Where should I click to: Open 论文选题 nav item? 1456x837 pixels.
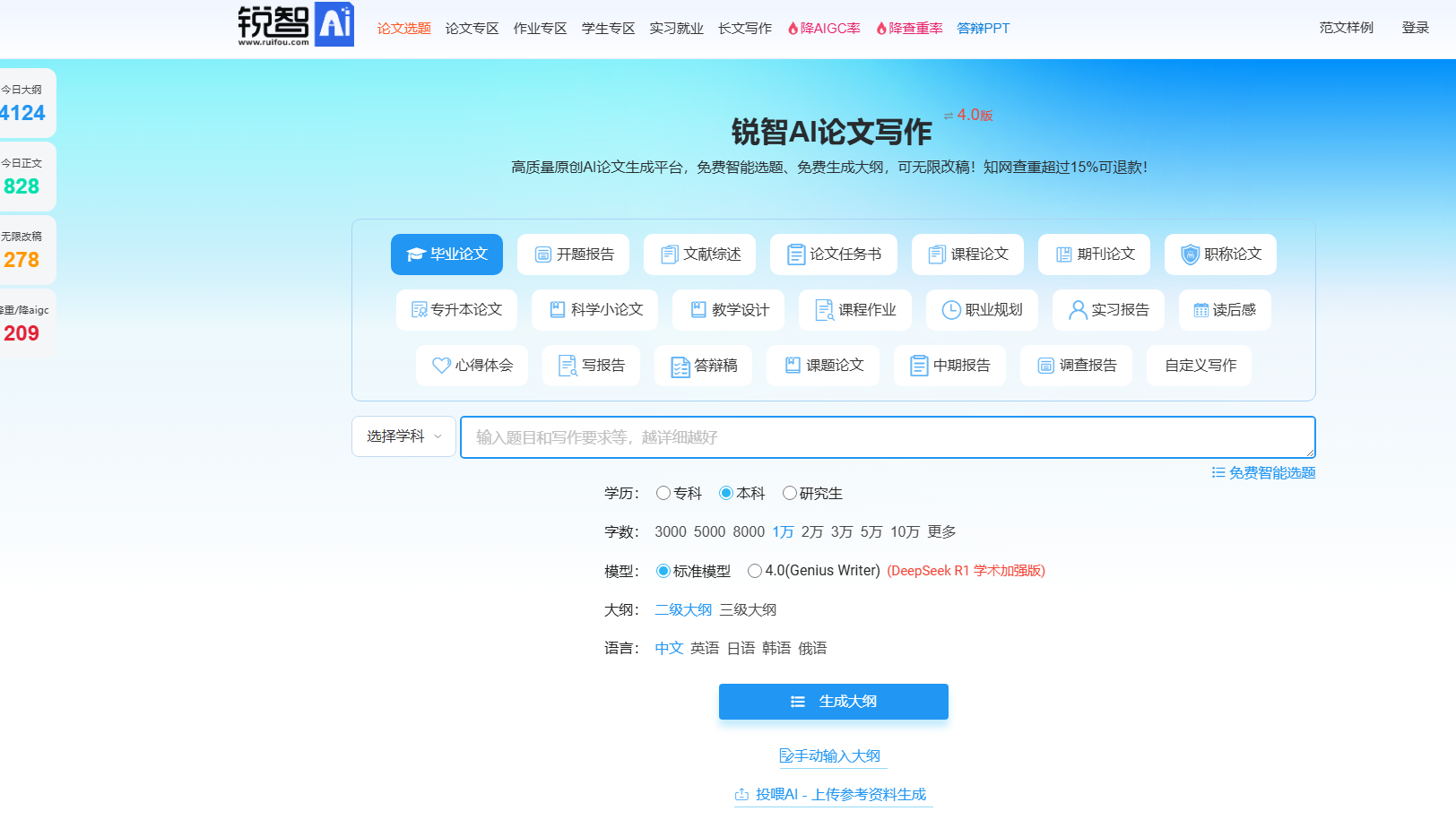tap(404, 29)
